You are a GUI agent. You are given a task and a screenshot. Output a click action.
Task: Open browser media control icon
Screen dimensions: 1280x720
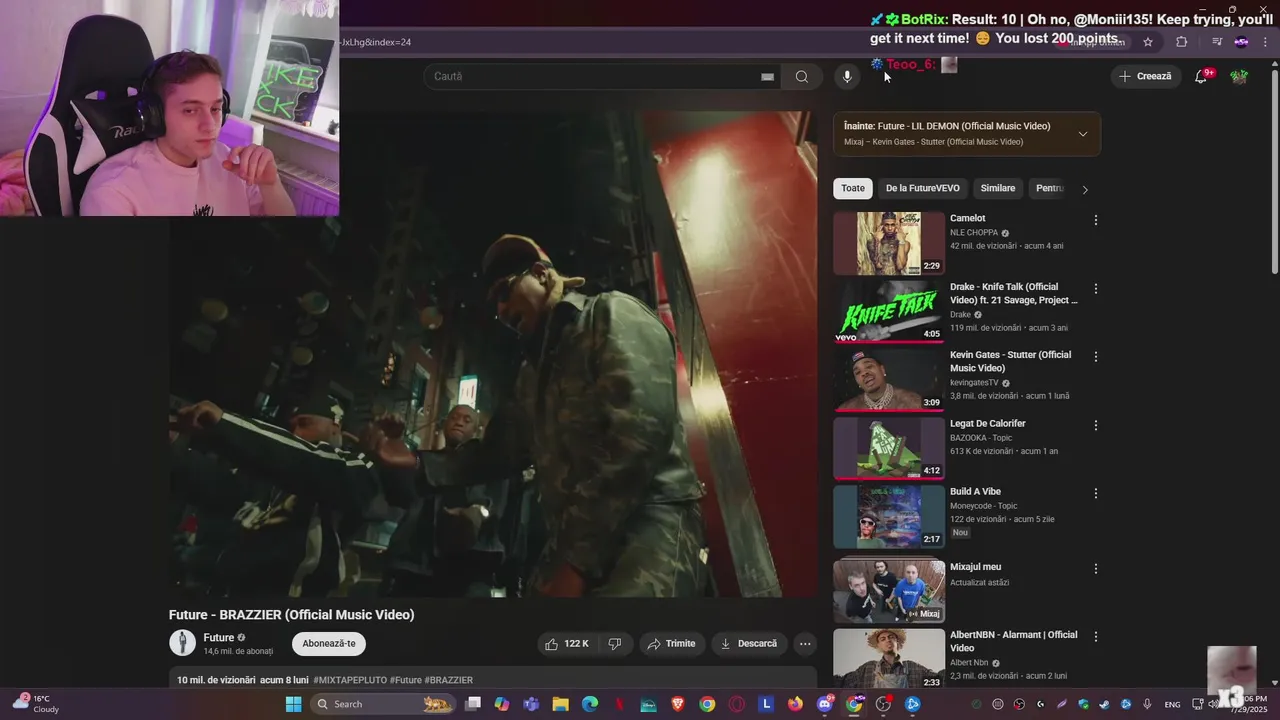pyautogui.click(x=1217, y=42)
